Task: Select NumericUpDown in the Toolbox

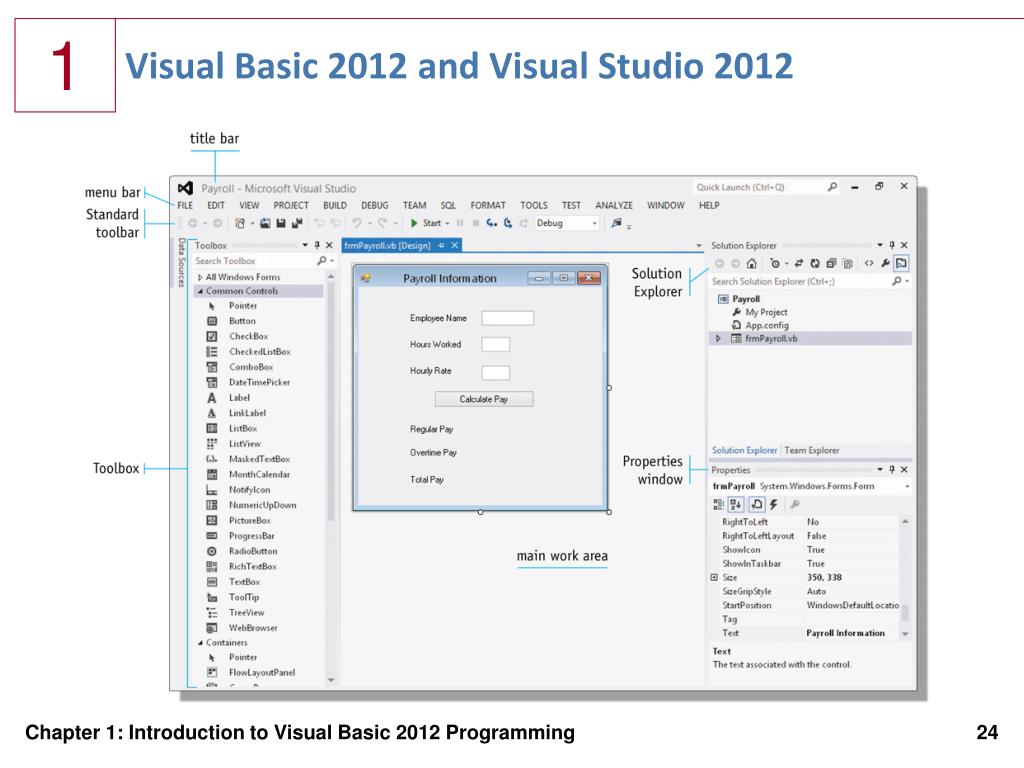Action: pos(263,505)
